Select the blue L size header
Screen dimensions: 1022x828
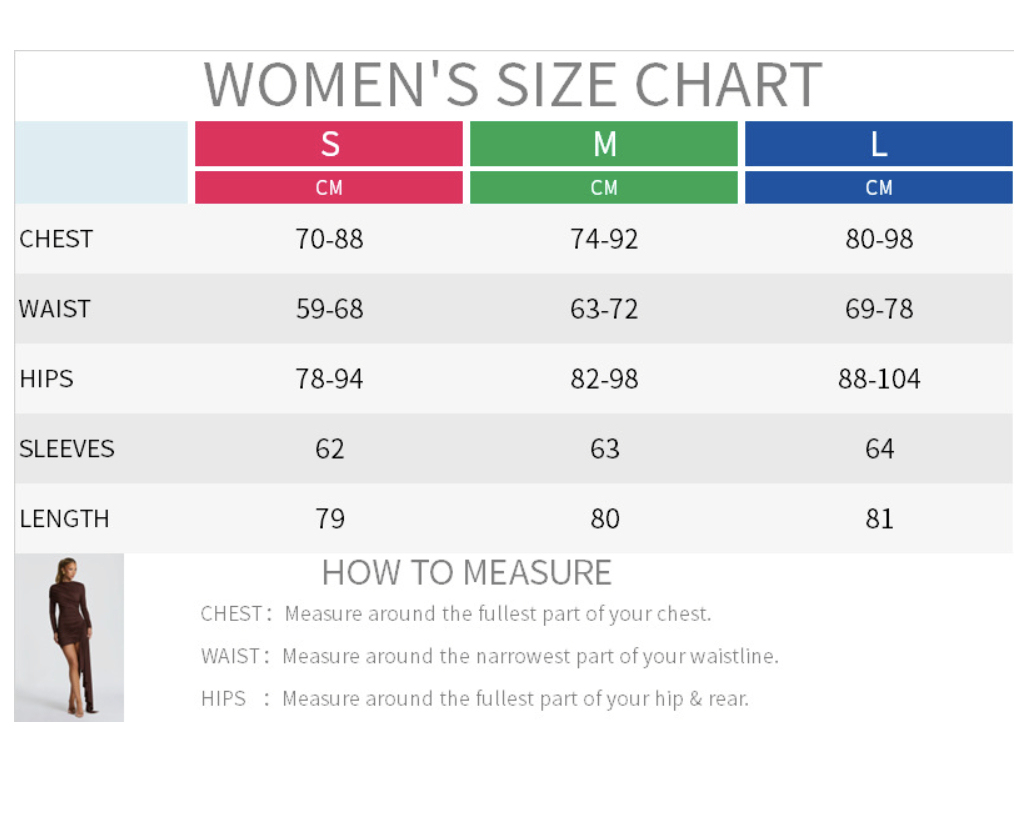pos(878,144)
